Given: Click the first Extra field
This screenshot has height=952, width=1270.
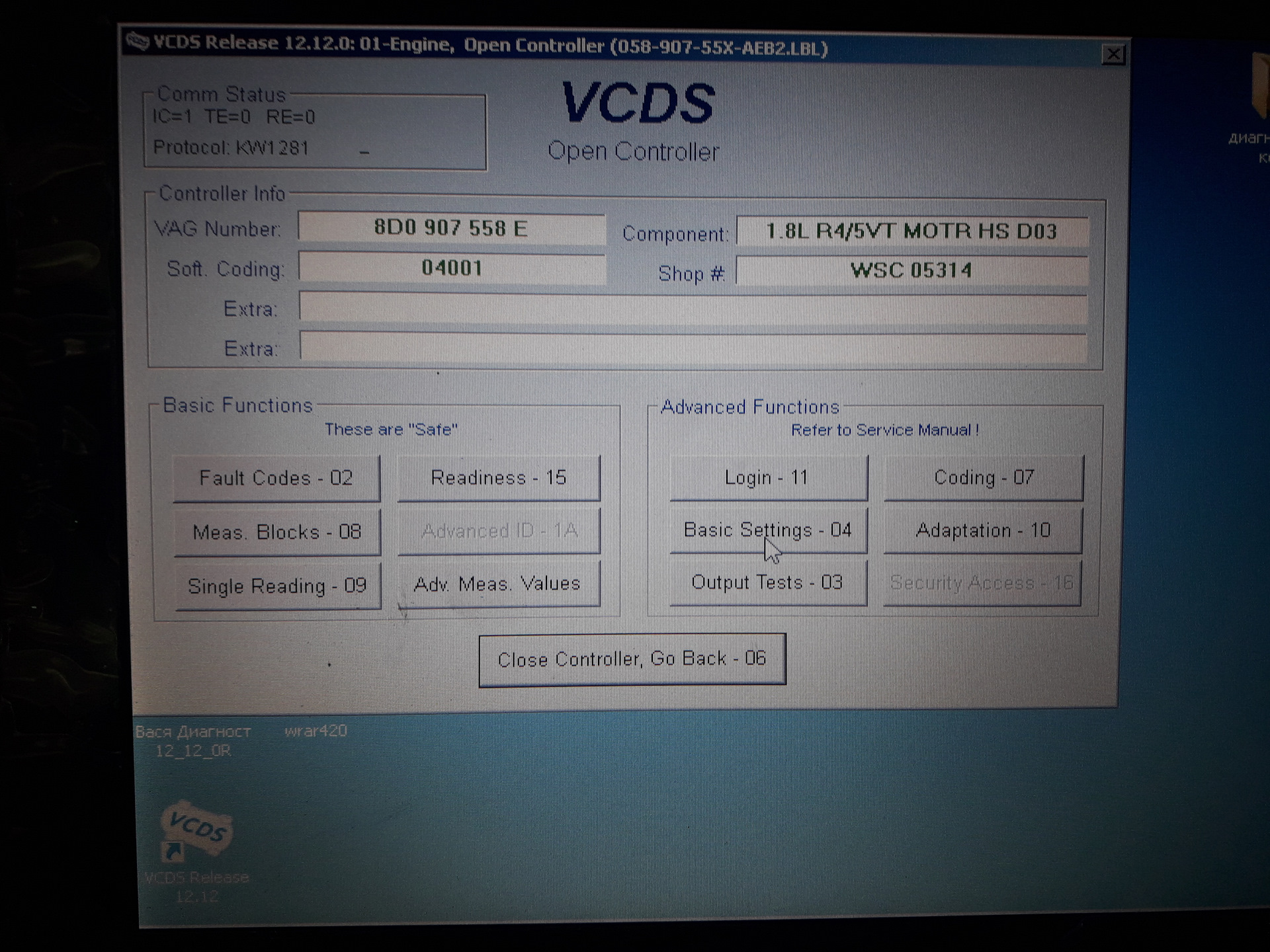Looking at the screenshot, I should coord(692,309).
